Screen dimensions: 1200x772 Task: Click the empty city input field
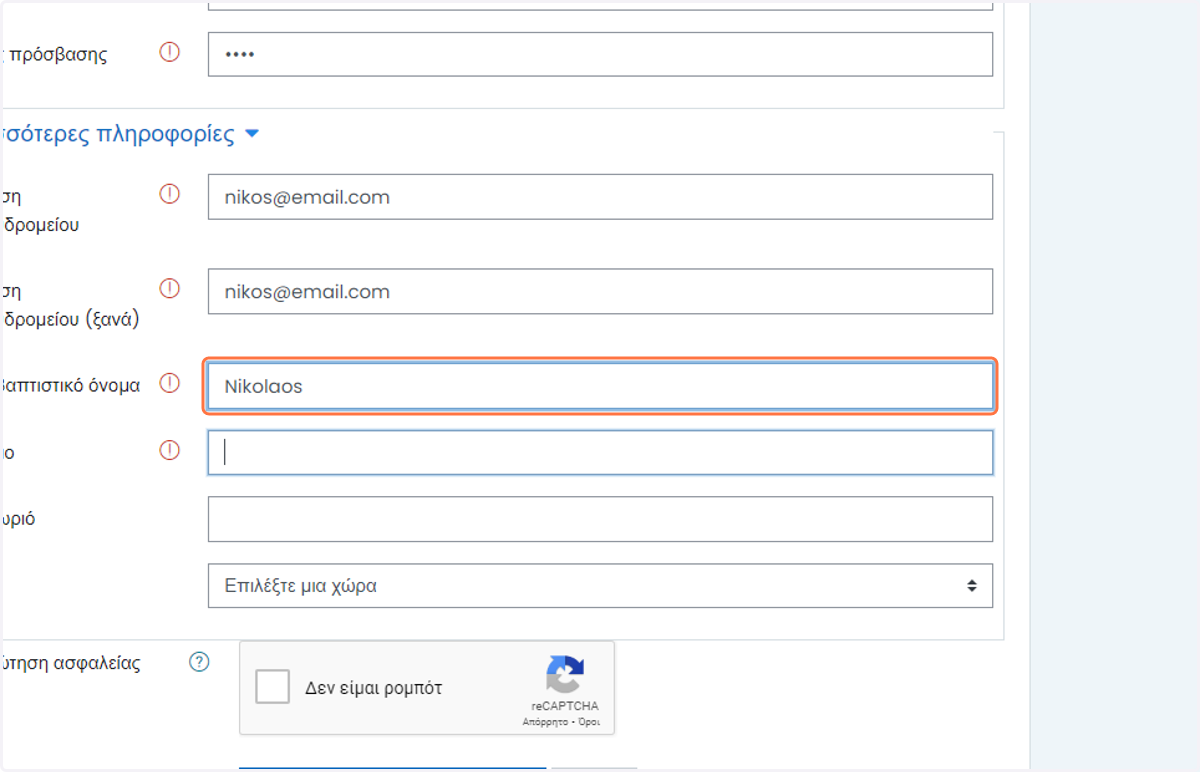click(600, 519)
